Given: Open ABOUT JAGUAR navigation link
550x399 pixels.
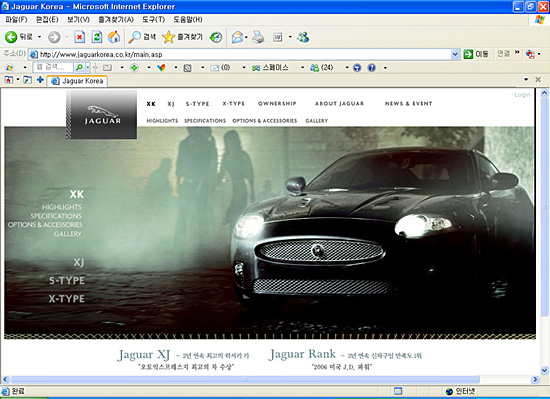Looking at the screenshot, I should (339, 103).
